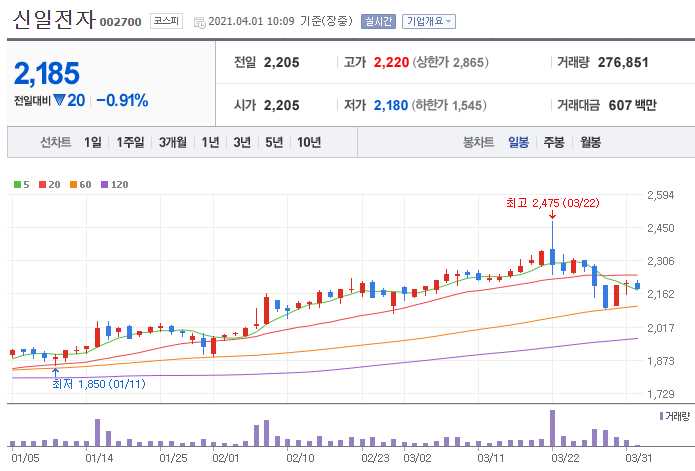Select the 1년 line chart tab
The image size is (695, 471).
[210, 142]
